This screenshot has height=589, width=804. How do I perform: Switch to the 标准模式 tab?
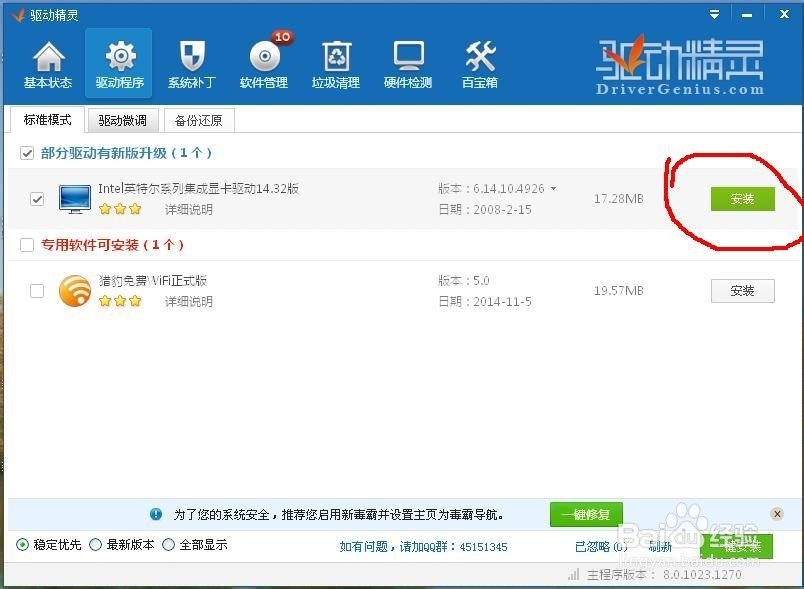pyautogui.click(x=47, y=120)
